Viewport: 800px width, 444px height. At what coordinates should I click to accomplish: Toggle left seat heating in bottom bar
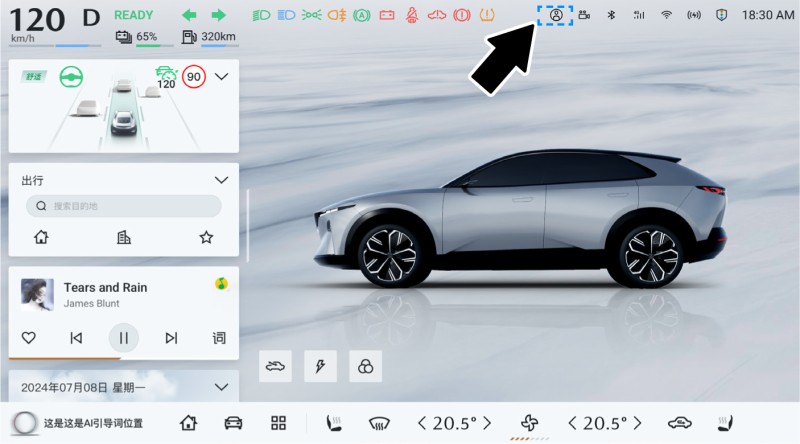(x=334, y=423)
